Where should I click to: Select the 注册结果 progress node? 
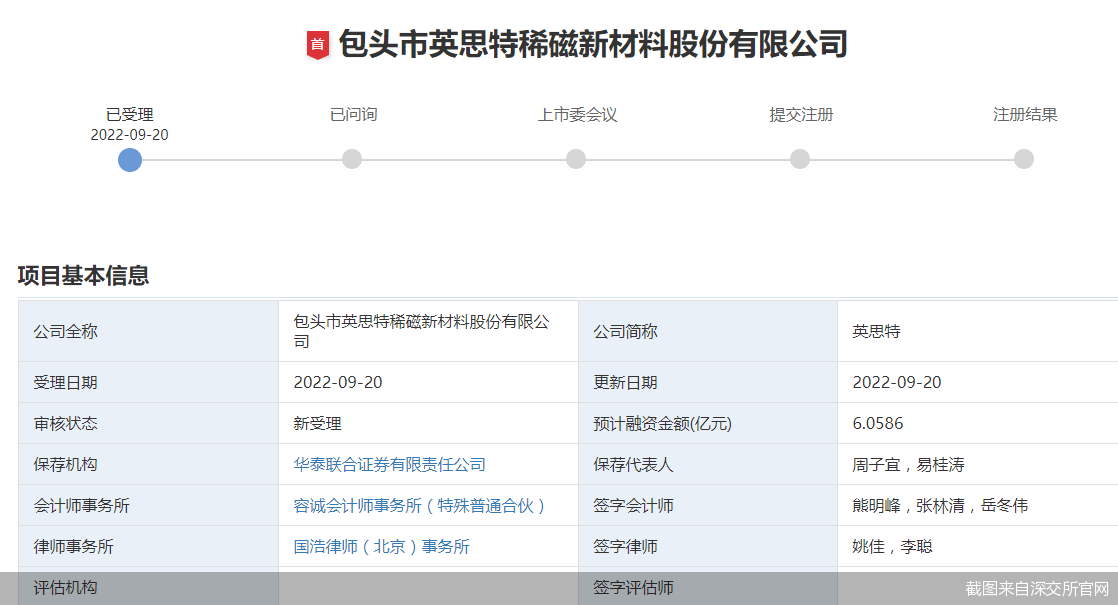coord(1024,159)
